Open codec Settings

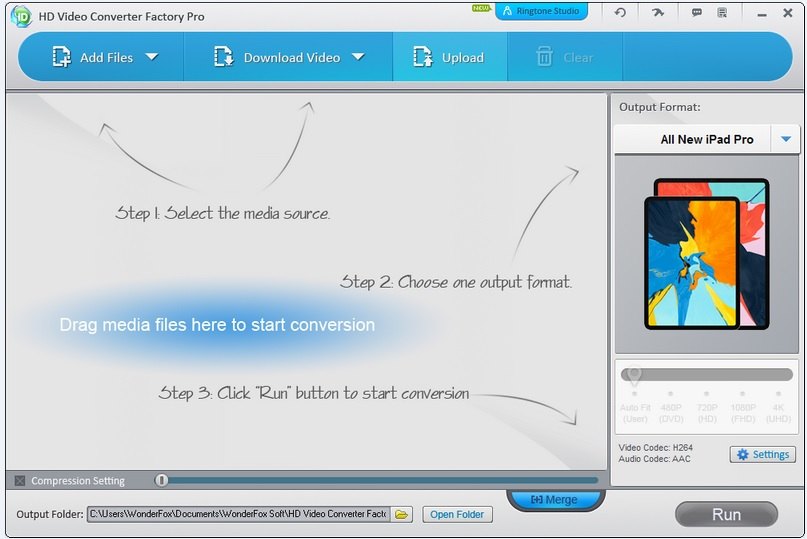[762, 455]
